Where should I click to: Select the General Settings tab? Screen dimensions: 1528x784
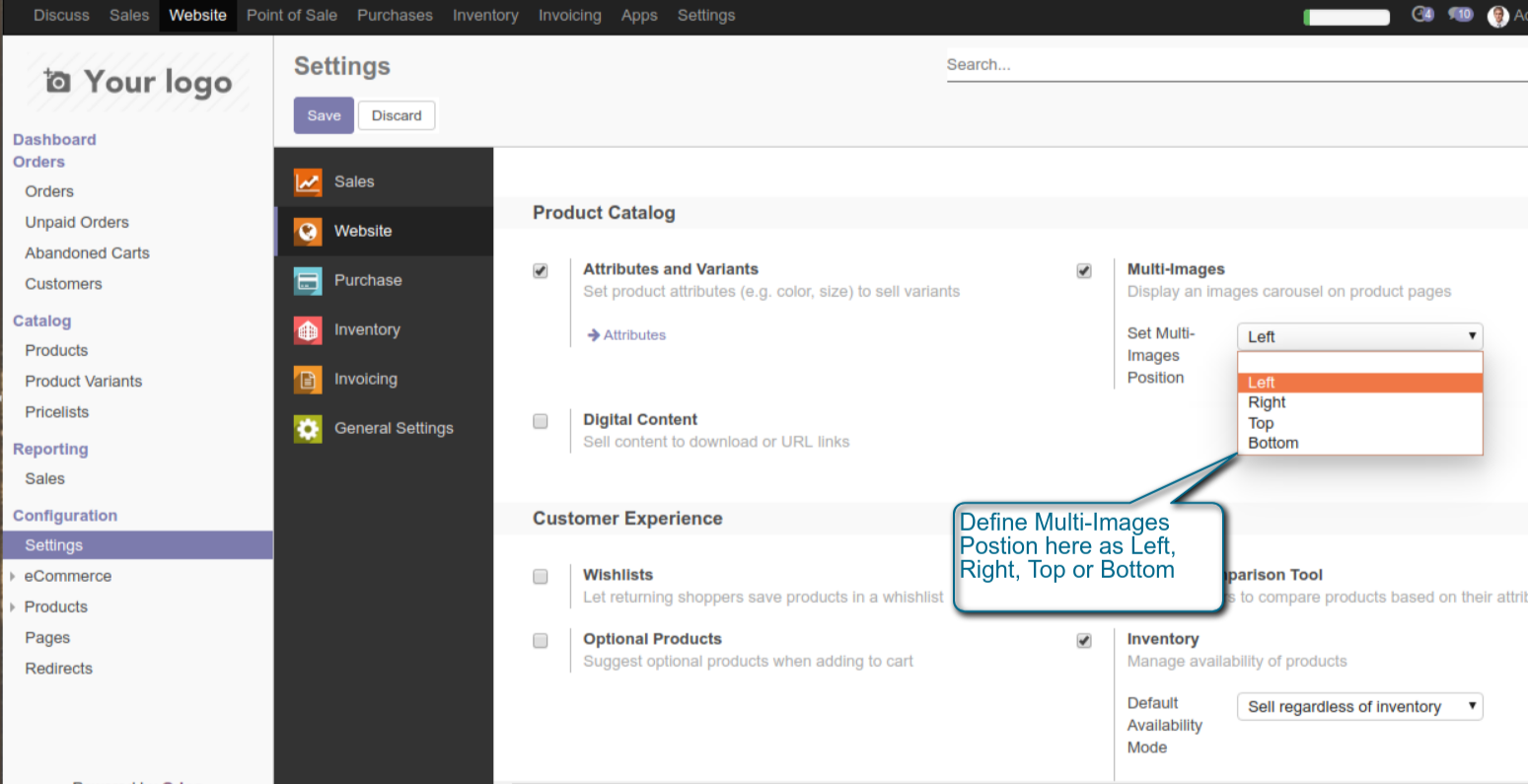tap(384, 428)
